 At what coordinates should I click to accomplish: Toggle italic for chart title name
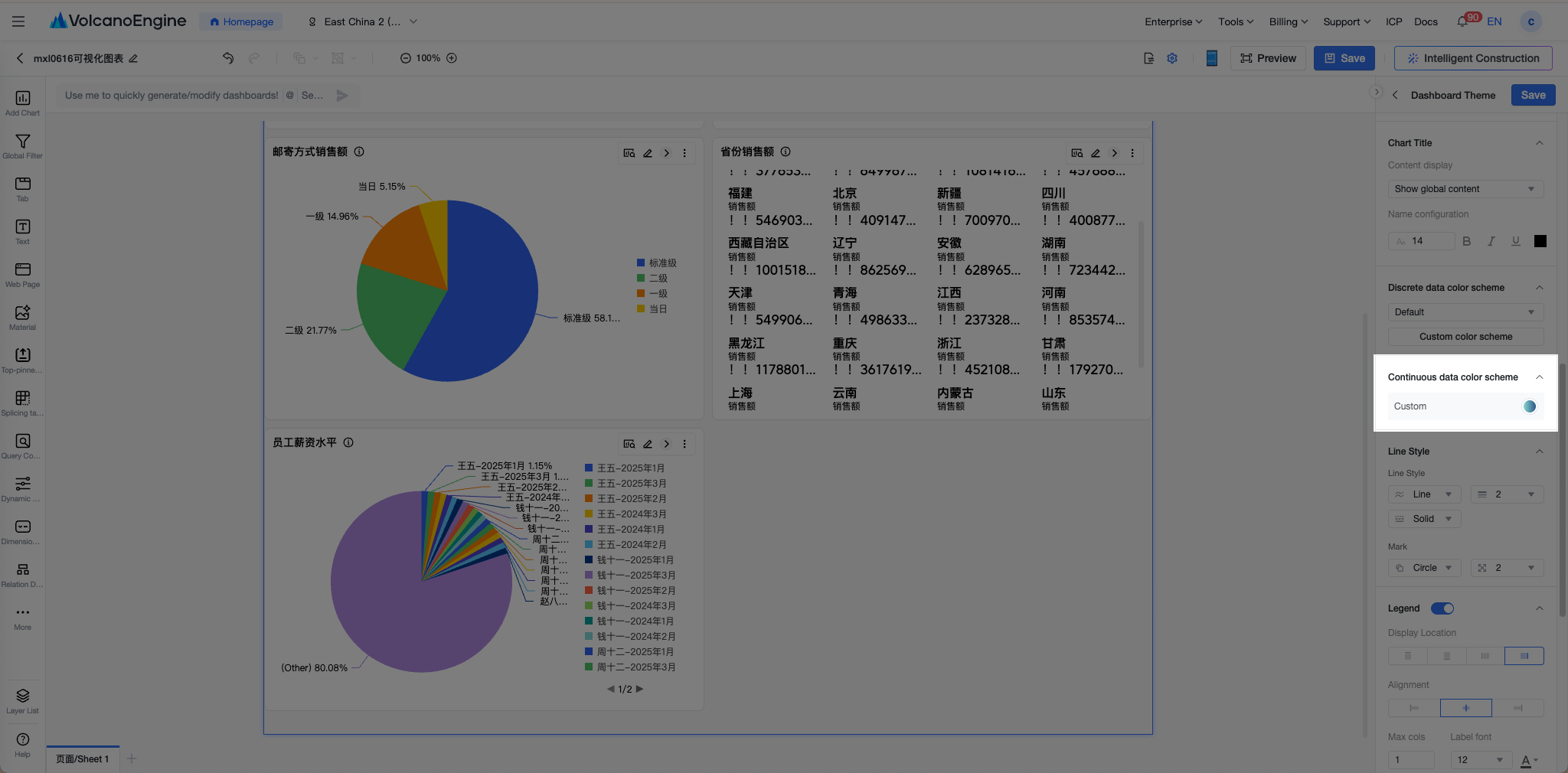1491,241
